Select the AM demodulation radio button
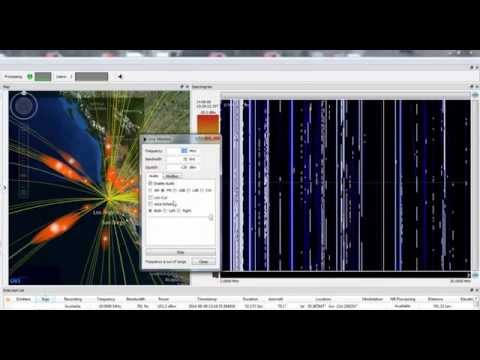480x360 pixels. coord(150,190)
